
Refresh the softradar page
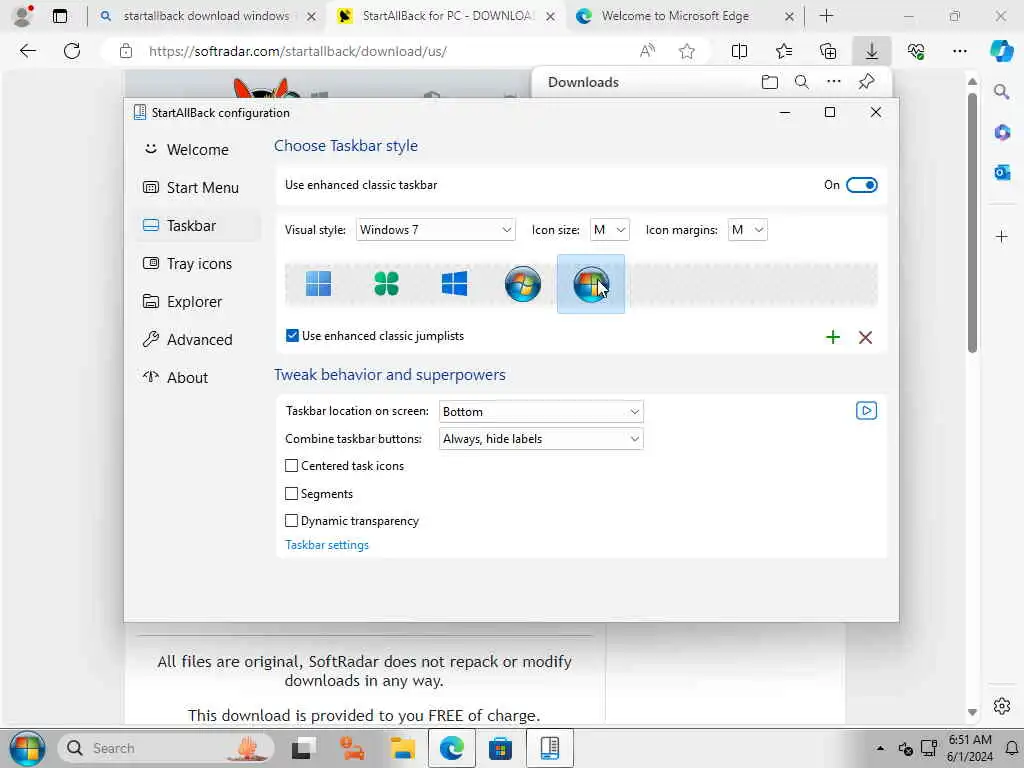(x=72, y=51)
